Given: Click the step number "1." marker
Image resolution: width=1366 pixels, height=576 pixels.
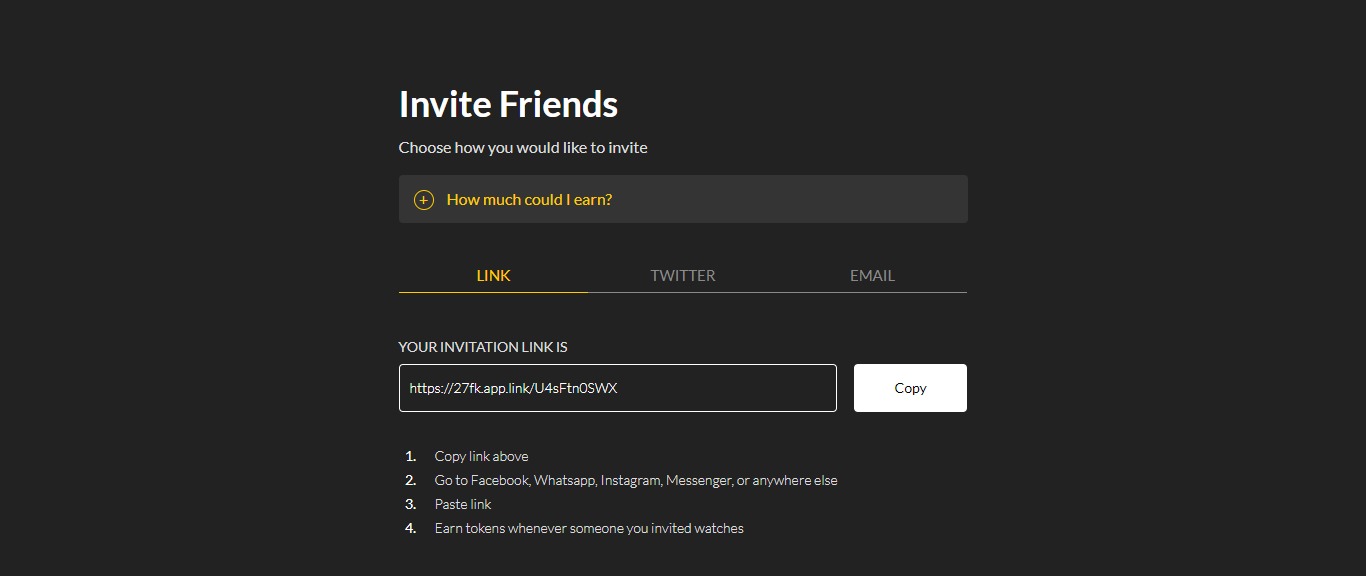Looking at the screenshot, I should click(411, 456).
